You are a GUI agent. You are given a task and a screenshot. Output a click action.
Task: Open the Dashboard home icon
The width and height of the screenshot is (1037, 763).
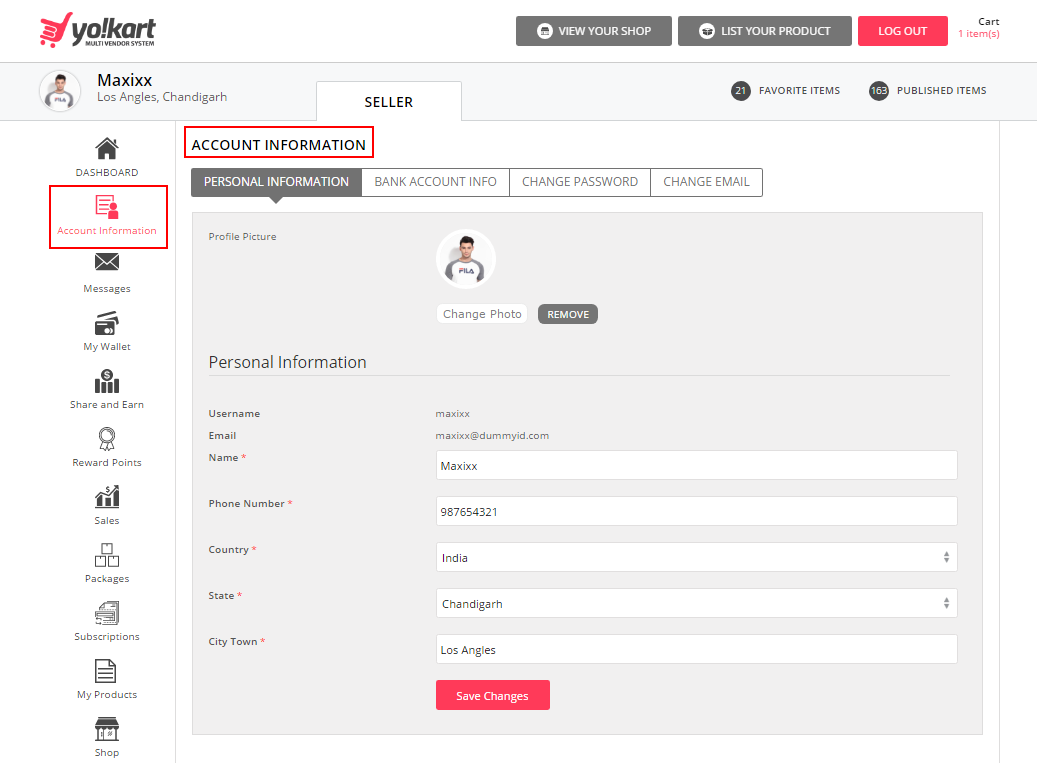point(106,149)
